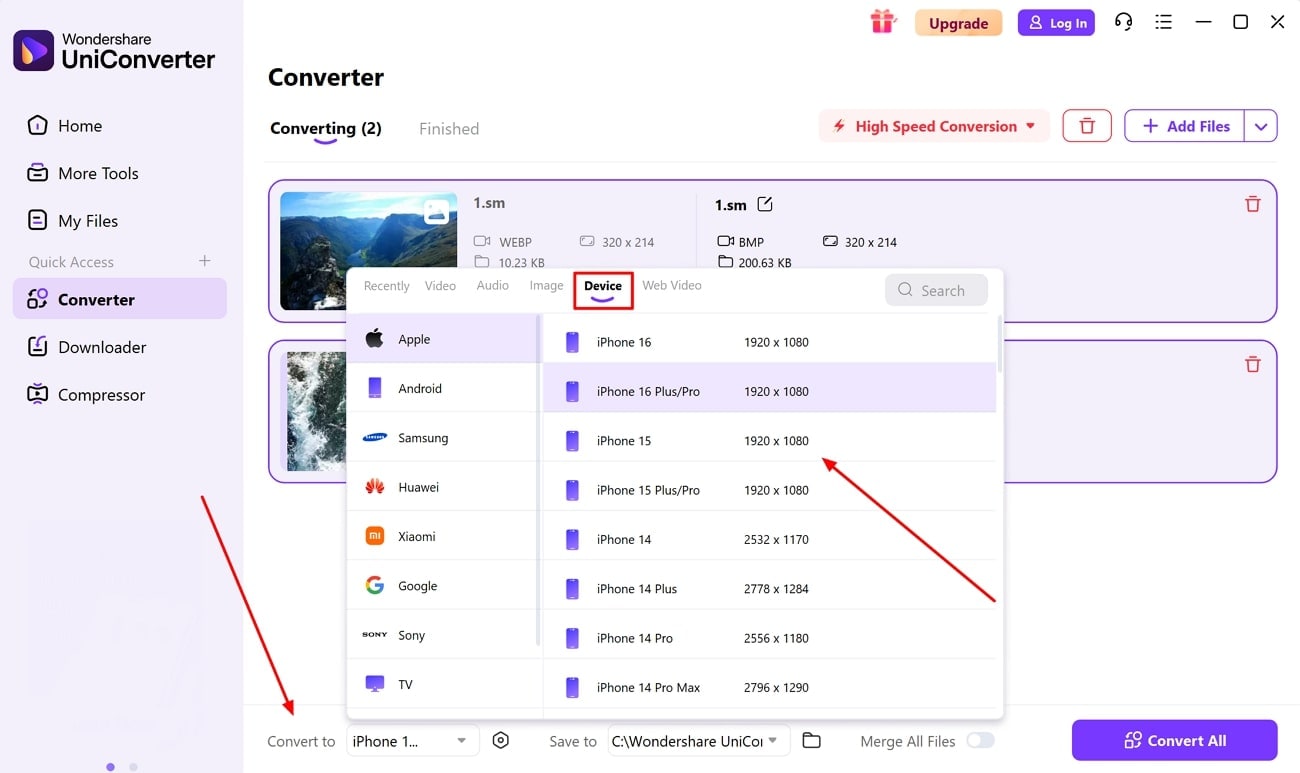Choose the TV device category
The image size is (1300, 773).
point(442,684)
